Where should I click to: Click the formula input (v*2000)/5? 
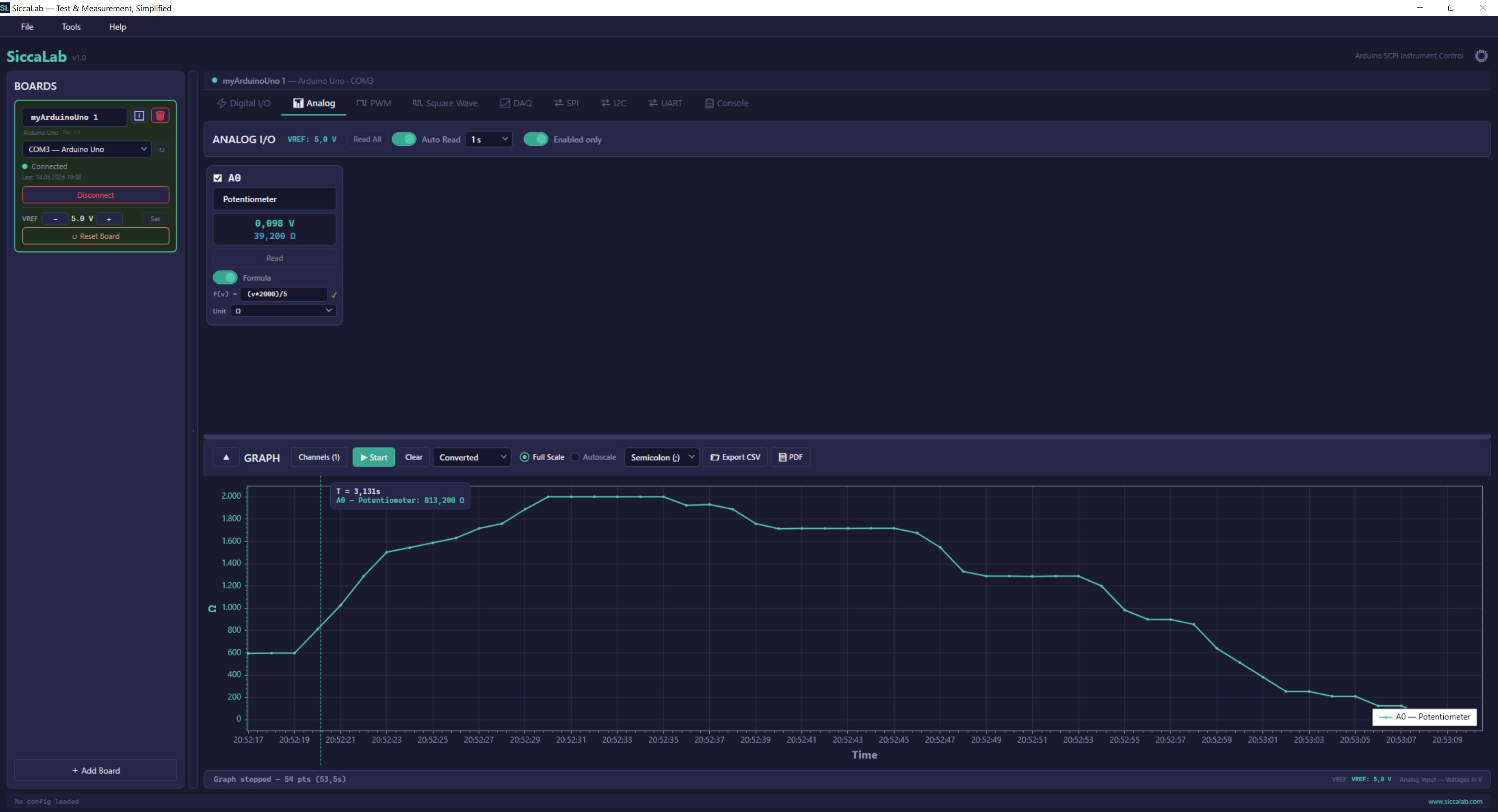point(284,294)
